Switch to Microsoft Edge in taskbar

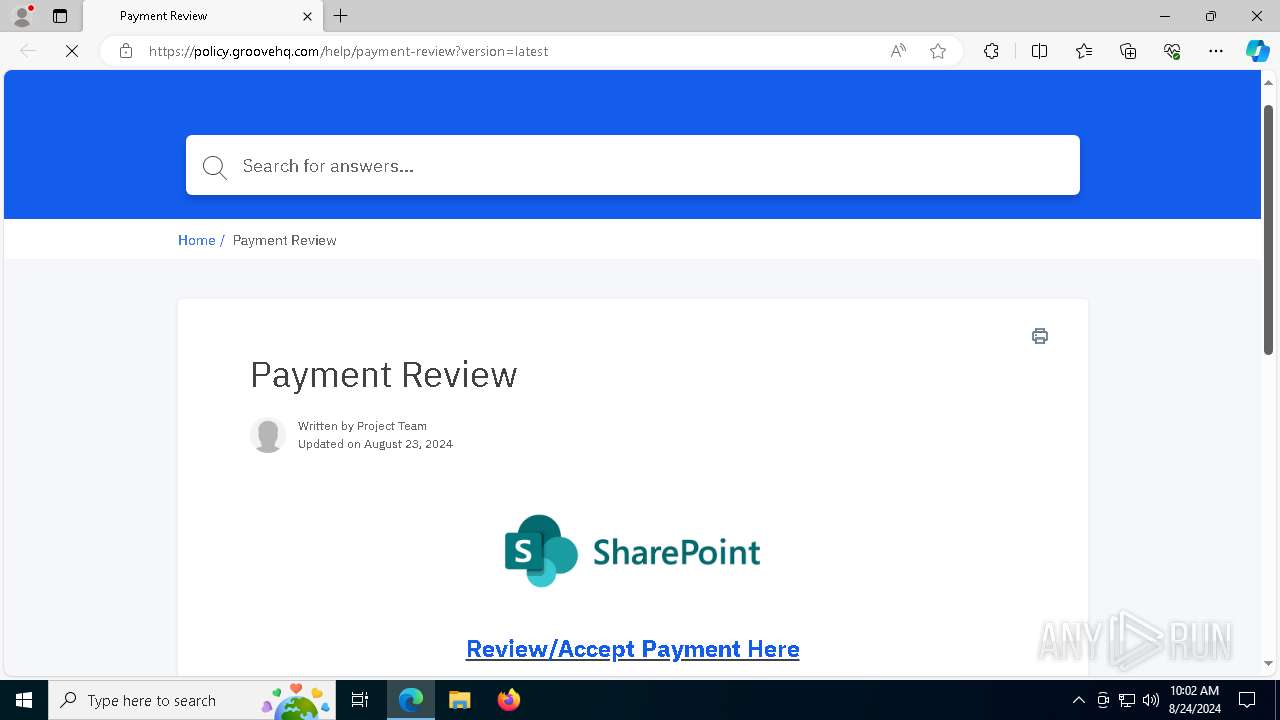coord(411,700)
